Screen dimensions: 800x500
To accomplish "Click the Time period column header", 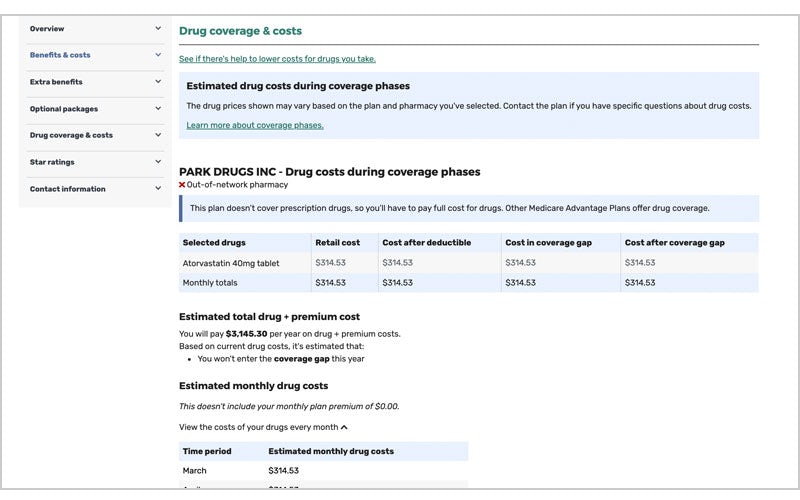I will 207,451.
